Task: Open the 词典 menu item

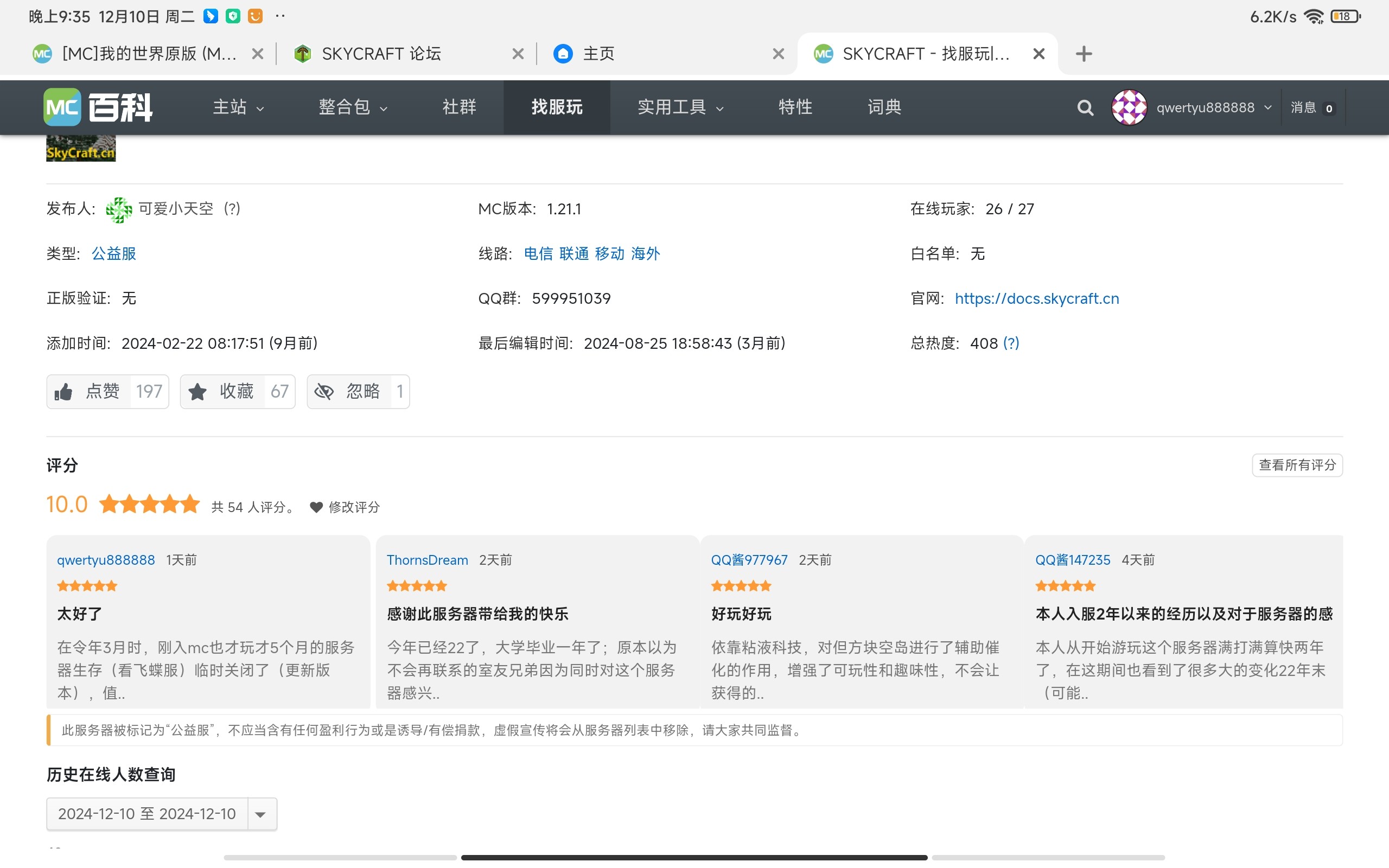Action: click(884, 107)
